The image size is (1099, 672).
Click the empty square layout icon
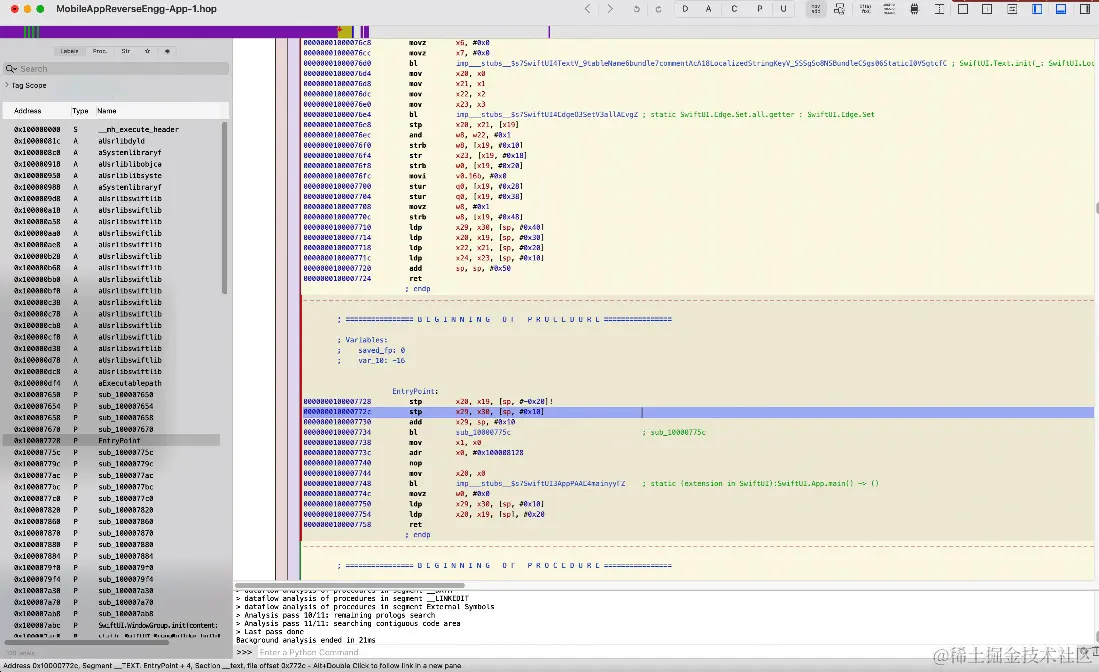[x=963, y=9]
